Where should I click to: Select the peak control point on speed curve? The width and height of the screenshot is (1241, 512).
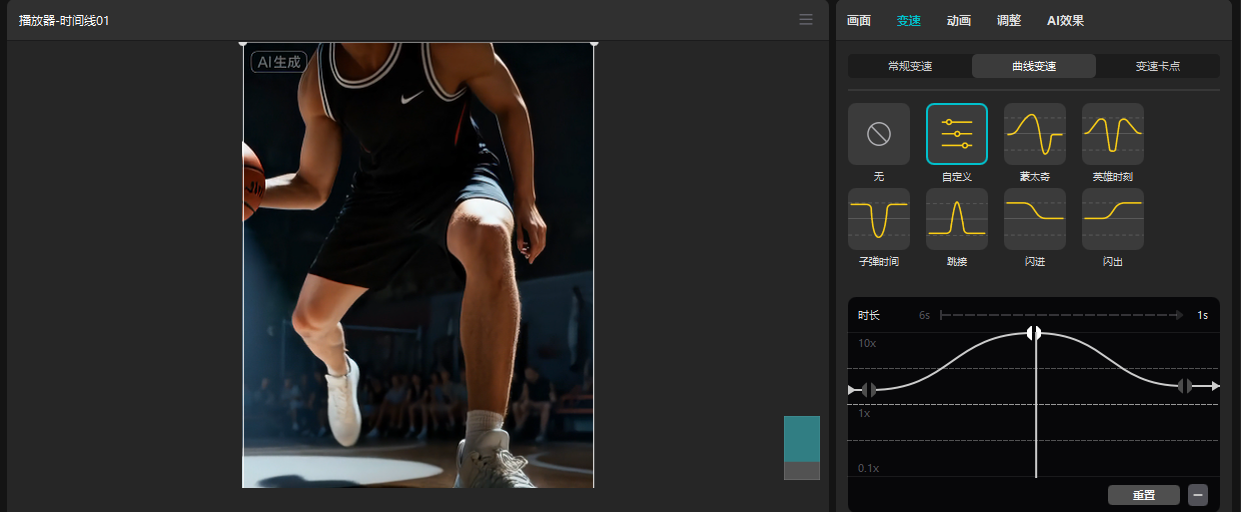click(x=1035, y=333)
